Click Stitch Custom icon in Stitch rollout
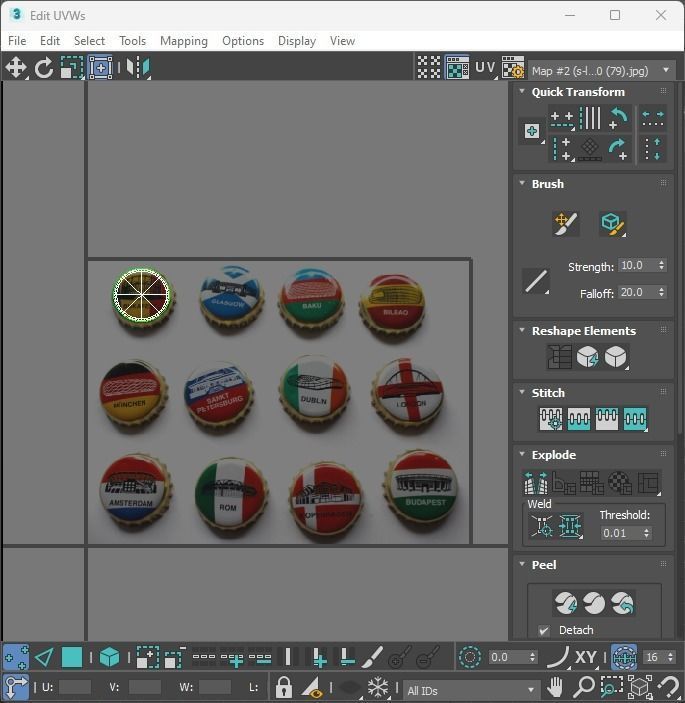This screenshot has height=703, width=685. pyautogui.click(x=635, y=419)
